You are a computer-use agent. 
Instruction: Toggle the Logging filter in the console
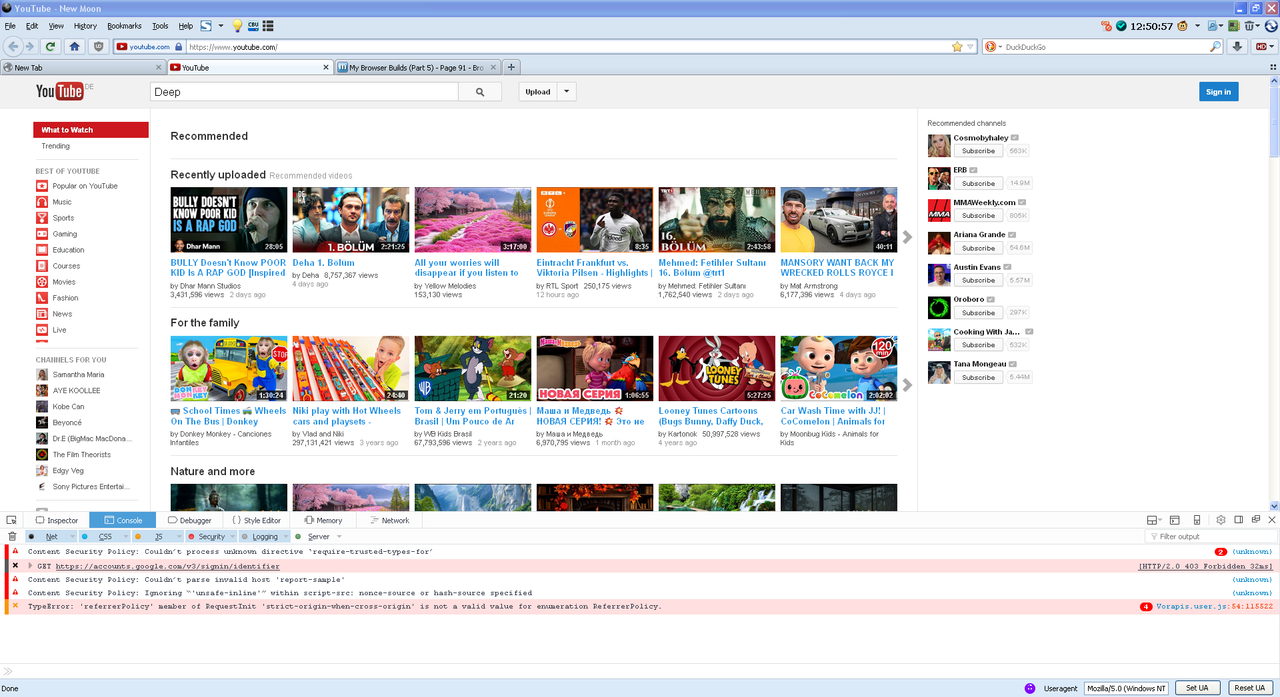(x=265, y=536)
